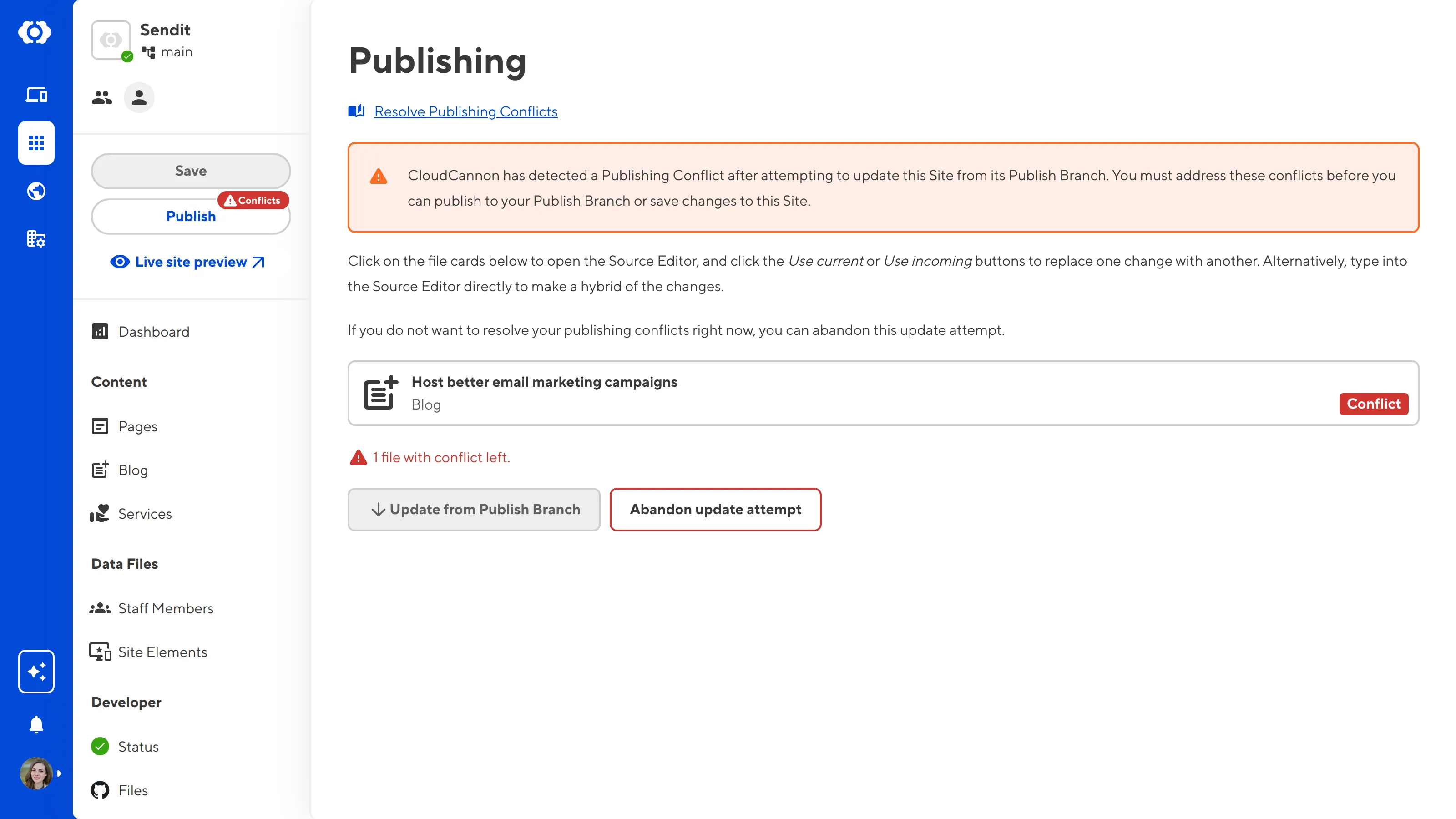
Task: Open Resolve Publishing Conflicts documentation link
Action: 466,111
